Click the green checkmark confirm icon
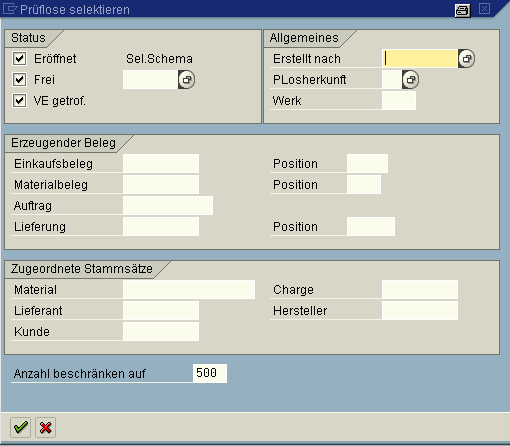The height and width of the screenshot is (446, 510). click(x=20, y=427)
